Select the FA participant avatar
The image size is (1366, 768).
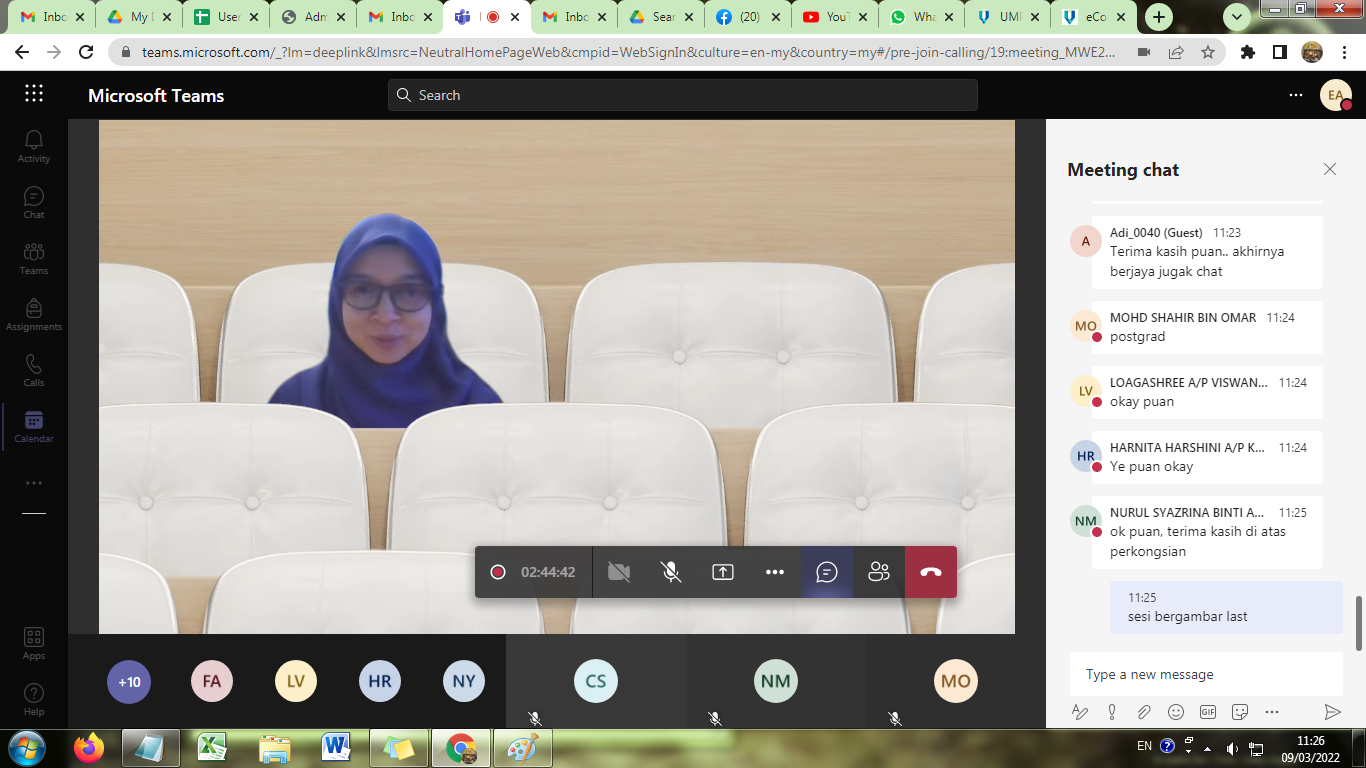click(212, 682)
